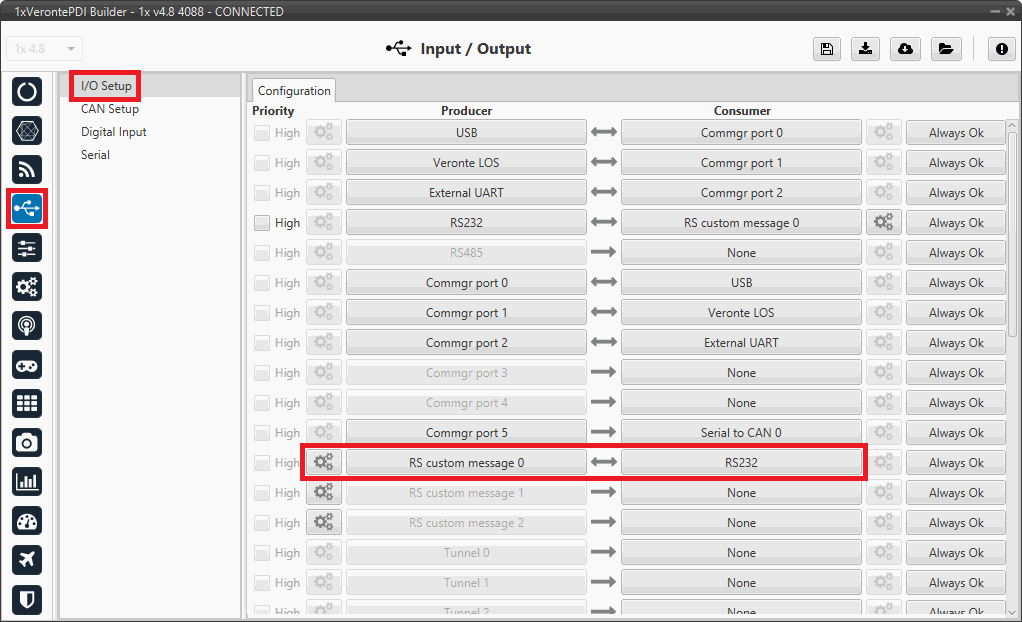Click the Veronte LOS producer button
The height and width of the screenshot is (622, 1022).
pyautogui.click(x=466, y=163)
